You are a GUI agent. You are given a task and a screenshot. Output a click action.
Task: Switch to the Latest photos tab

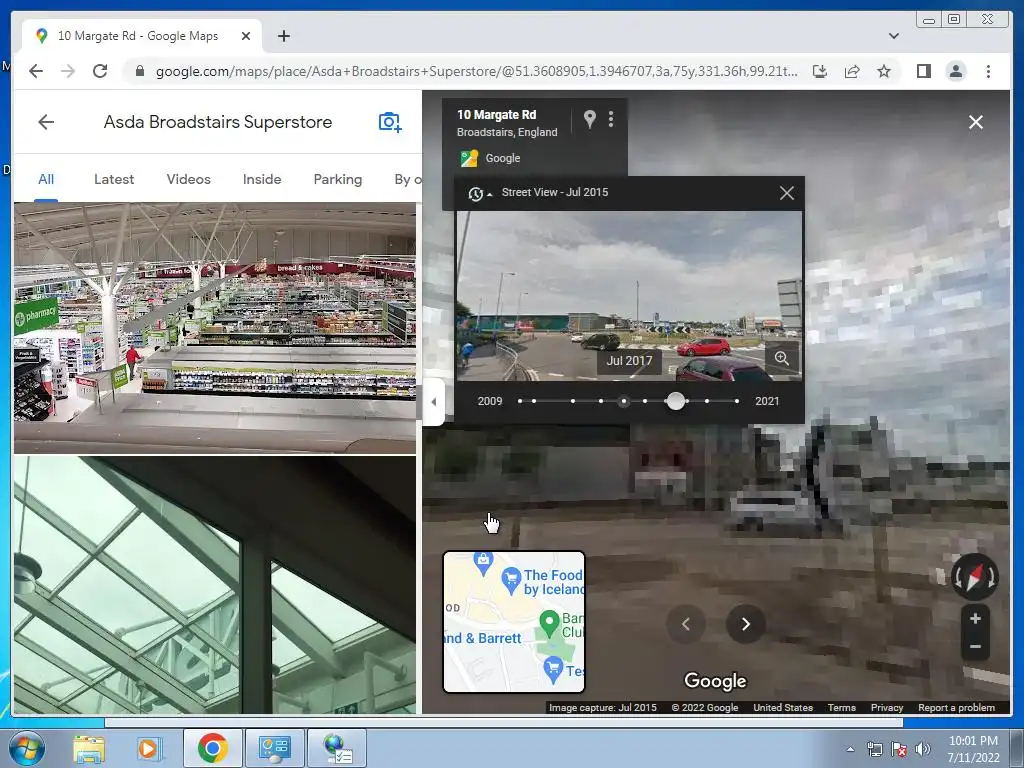coord(114,180)
